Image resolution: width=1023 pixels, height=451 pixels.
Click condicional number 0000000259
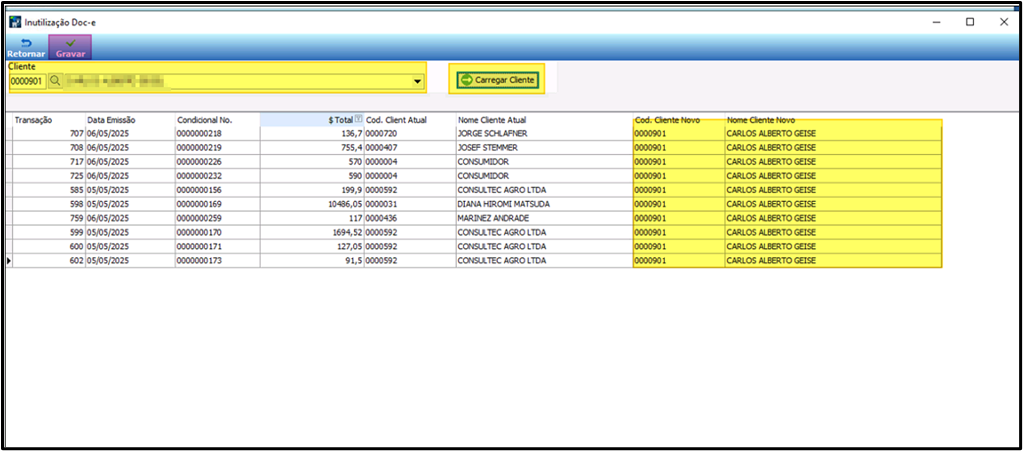(x=218, y=218)
